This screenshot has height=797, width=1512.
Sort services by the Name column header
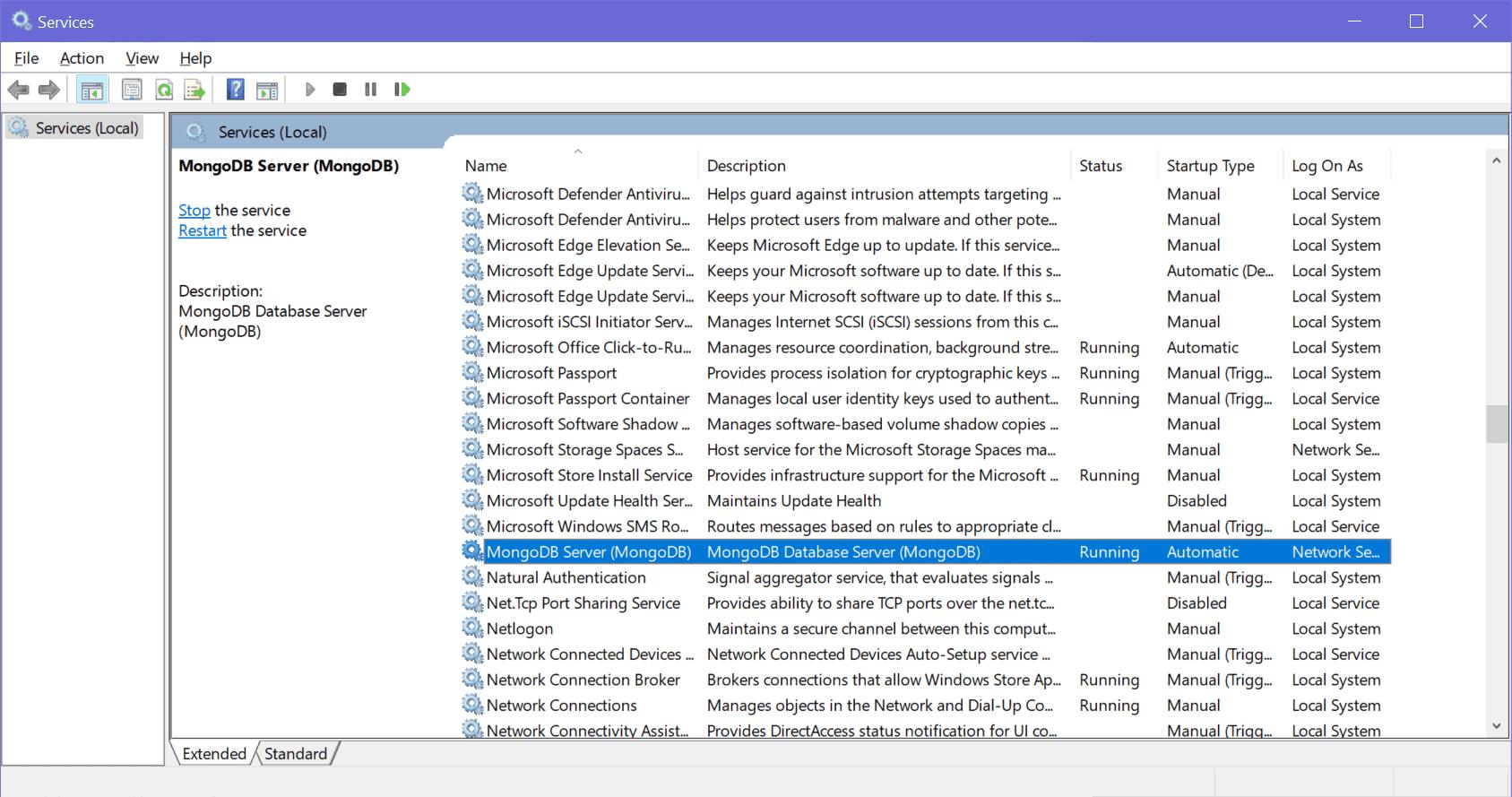coord(486,166)
